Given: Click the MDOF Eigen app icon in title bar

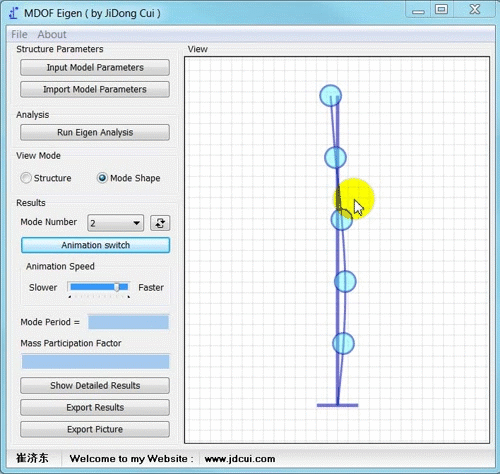Looking at the screenshot, I should pyautogui.click(x=14, y=13).
